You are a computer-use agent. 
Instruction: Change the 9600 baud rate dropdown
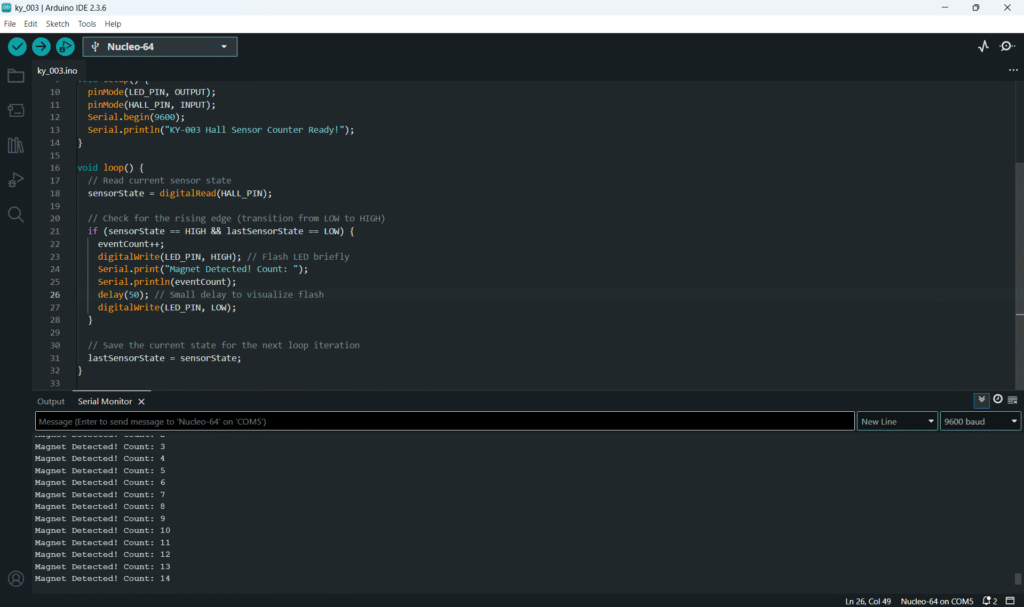[x=980, y=422]
